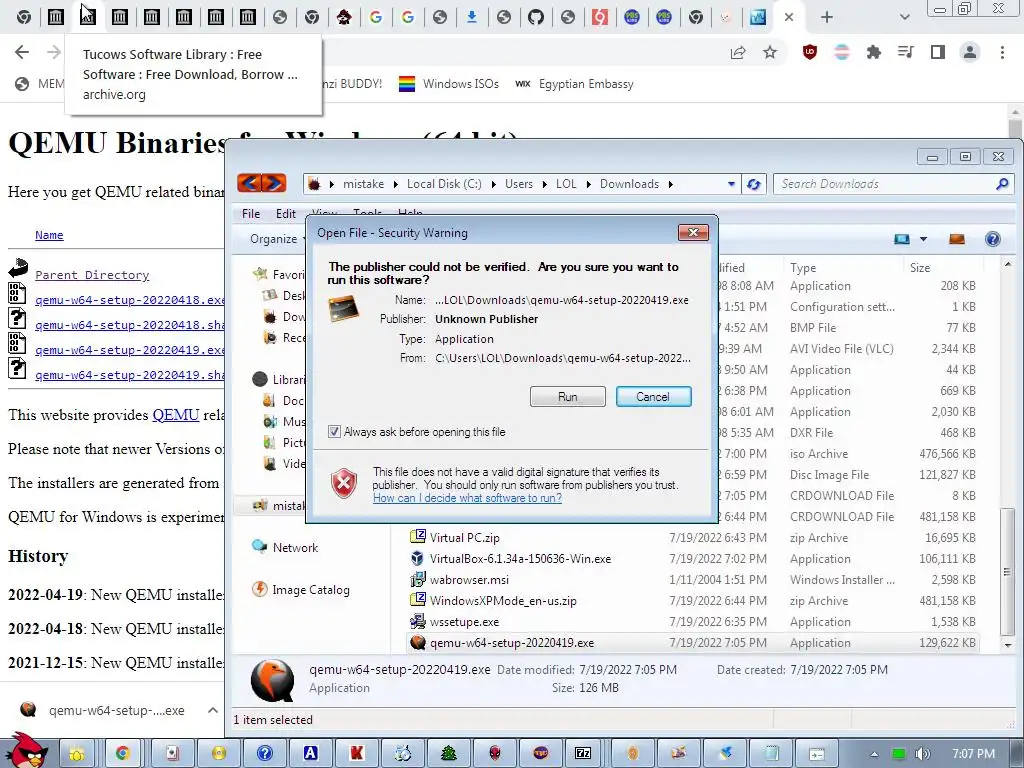Open Parent Directory link
1024x768 pixels.
92,275
